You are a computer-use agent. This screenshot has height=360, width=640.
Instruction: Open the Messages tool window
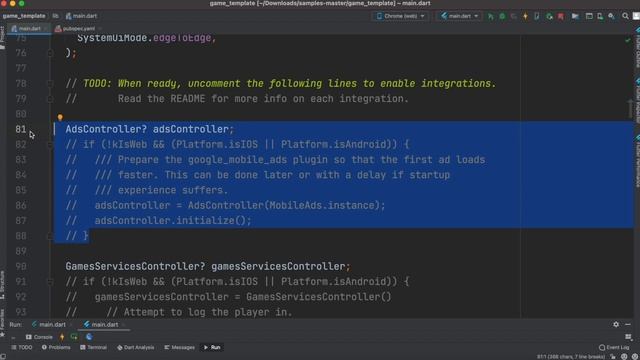(179, 348)
